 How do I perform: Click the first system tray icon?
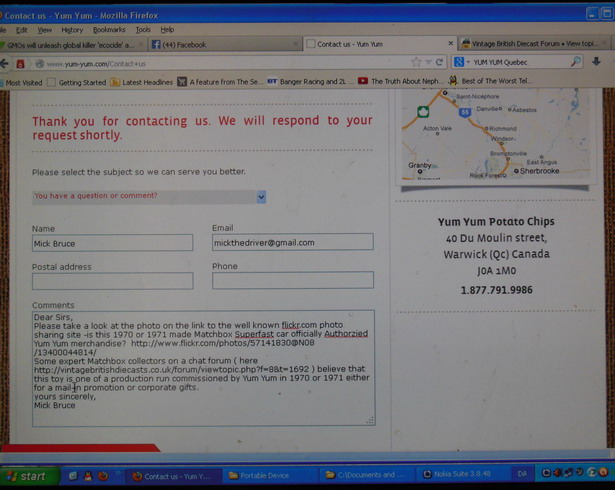pyautogui.click(x=546, y=473)
